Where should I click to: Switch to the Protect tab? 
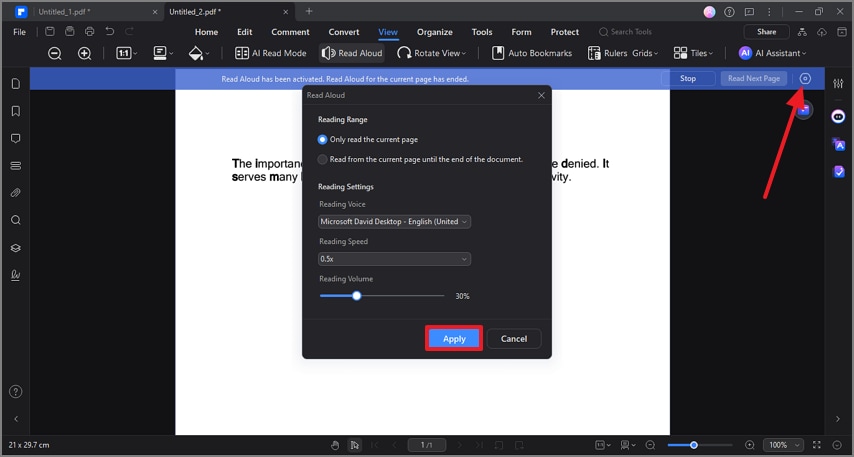coord(565,32)
